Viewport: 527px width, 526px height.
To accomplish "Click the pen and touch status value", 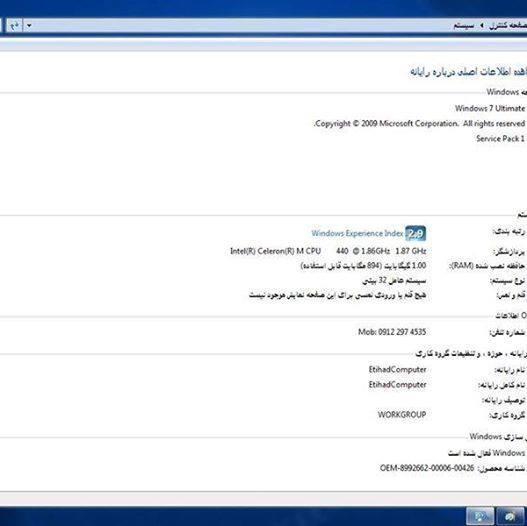I will [338, 295].
